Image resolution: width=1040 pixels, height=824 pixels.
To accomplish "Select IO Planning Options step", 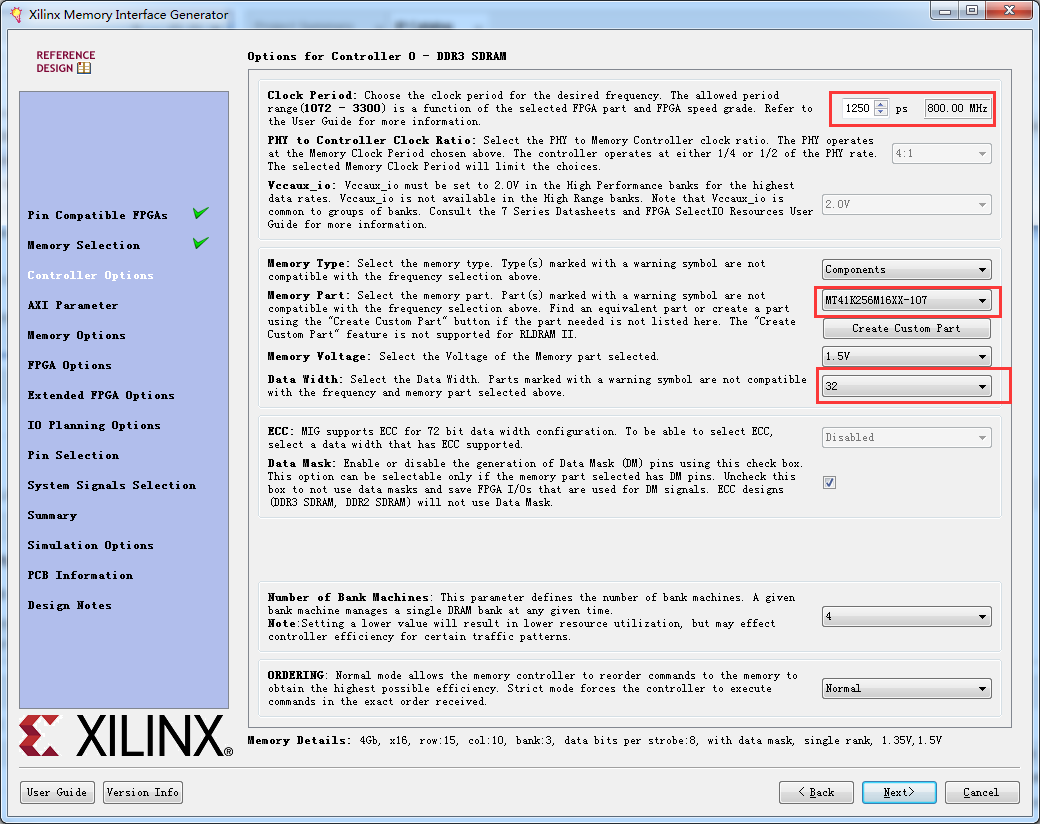I will [x=94, y=425].
